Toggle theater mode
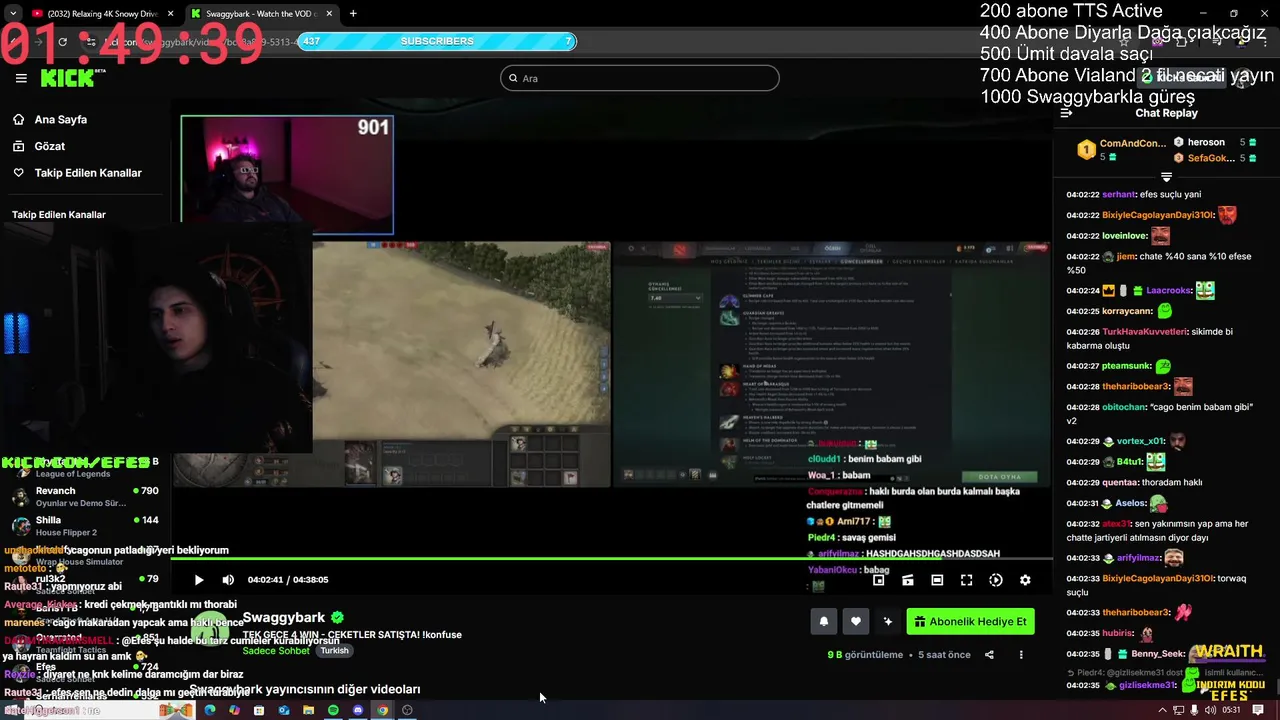The height and width of the screenshot is (720, 1280). pos(937,580)
